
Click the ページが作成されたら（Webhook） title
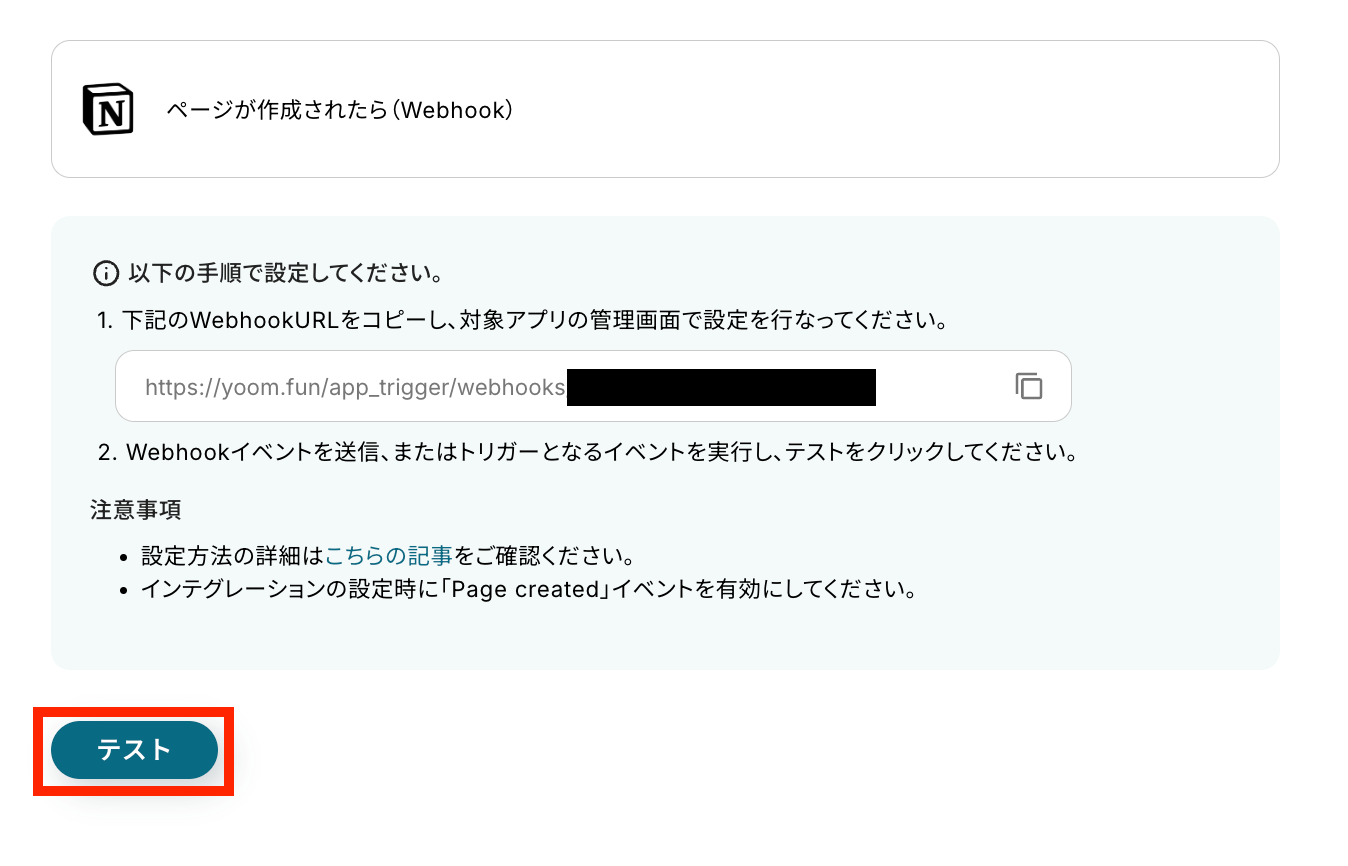pos(339,110)
